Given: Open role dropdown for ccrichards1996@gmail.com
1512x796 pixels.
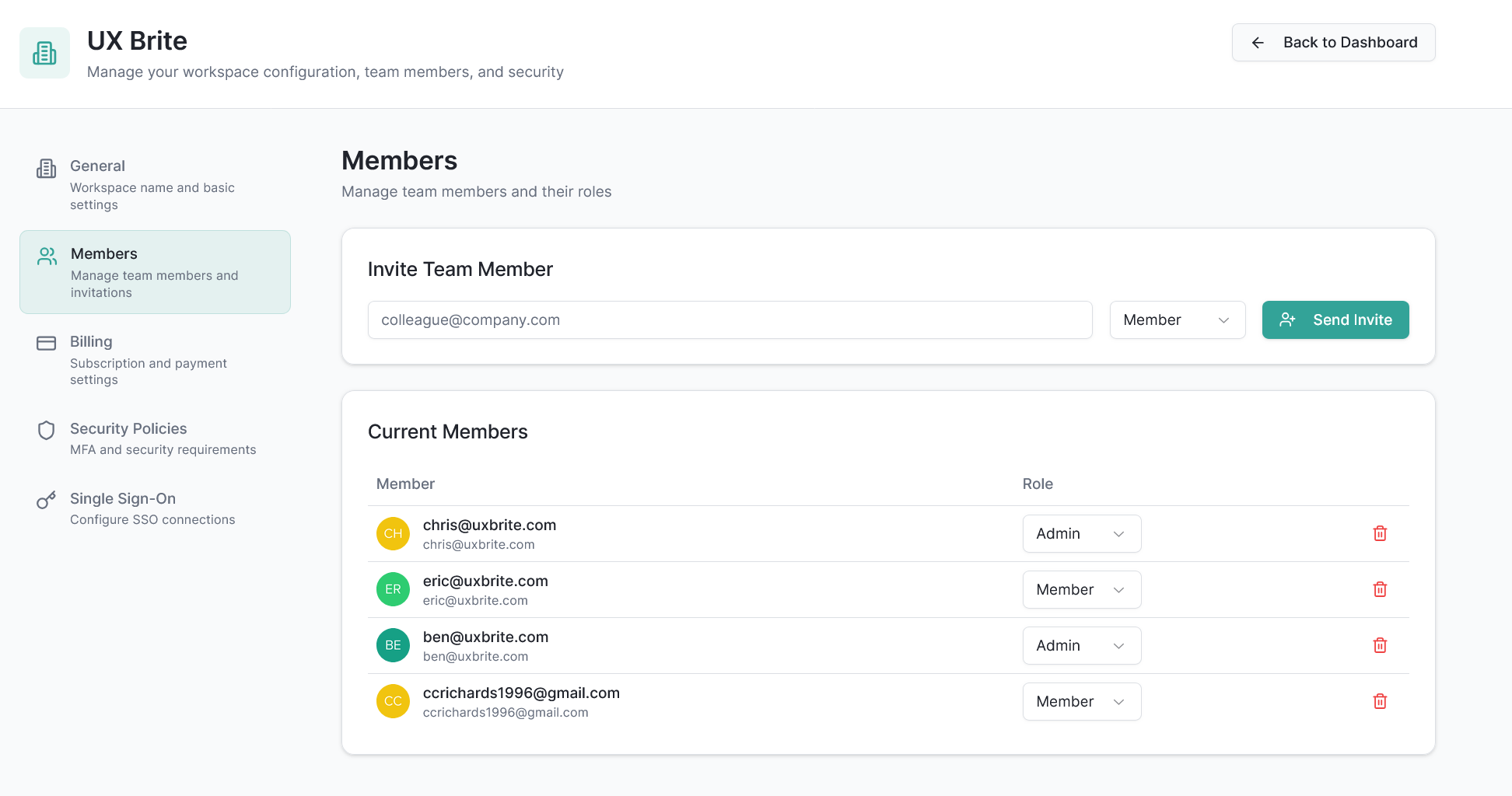Looking at the screenshot, I should 1081,701.
